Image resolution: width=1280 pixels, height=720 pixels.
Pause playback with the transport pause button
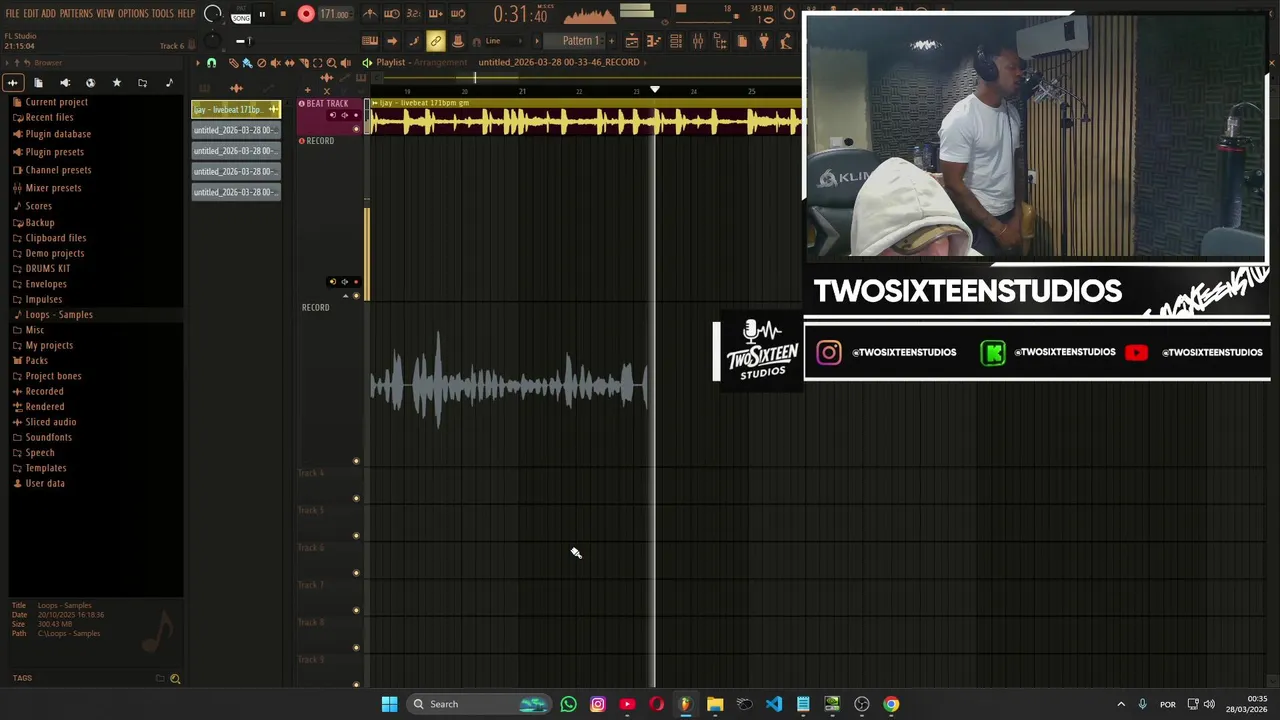tap(262, 14)
